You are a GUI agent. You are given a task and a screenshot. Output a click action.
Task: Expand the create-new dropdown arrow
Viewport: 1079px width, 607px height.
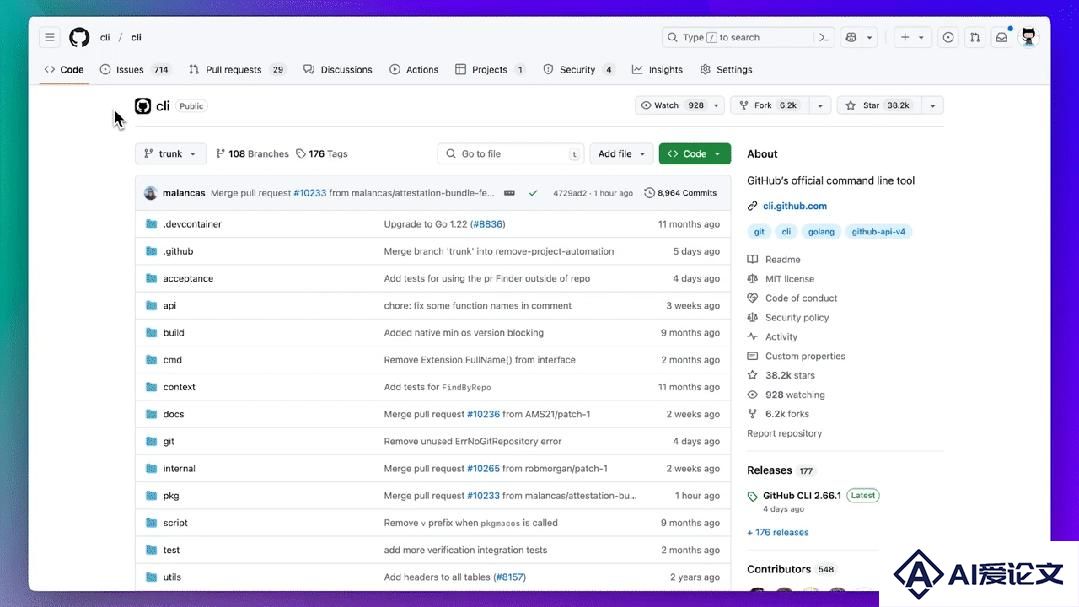coord(921,37)
